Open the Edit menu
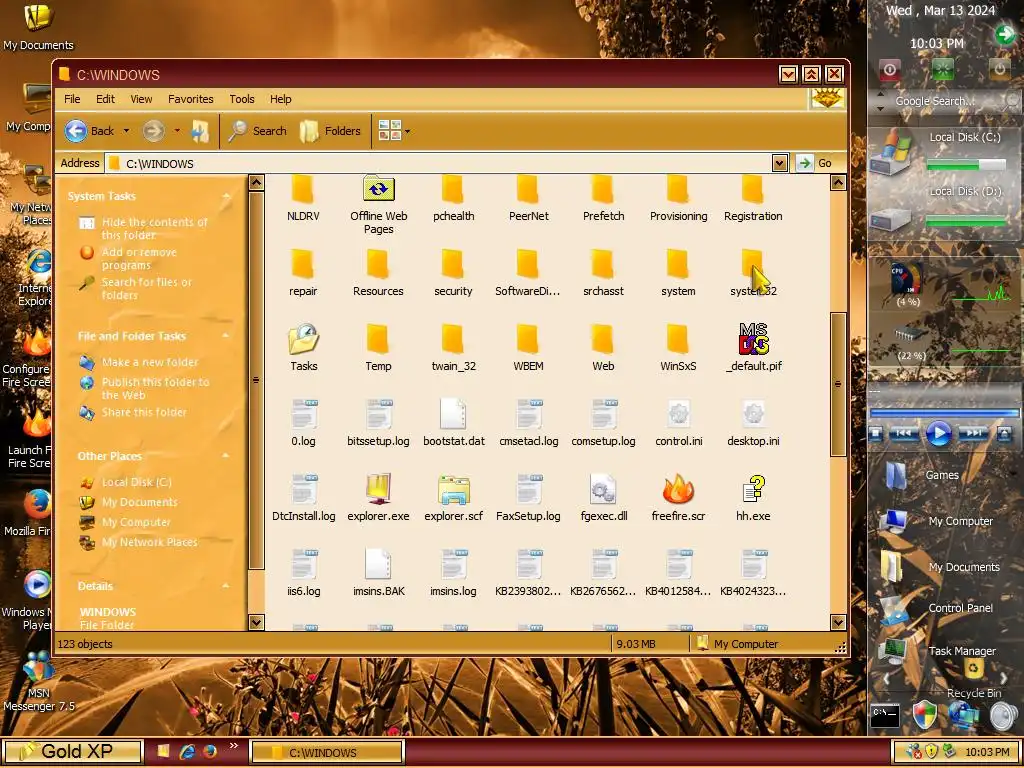Screen dimensions: 1024x768 (105, 99)
